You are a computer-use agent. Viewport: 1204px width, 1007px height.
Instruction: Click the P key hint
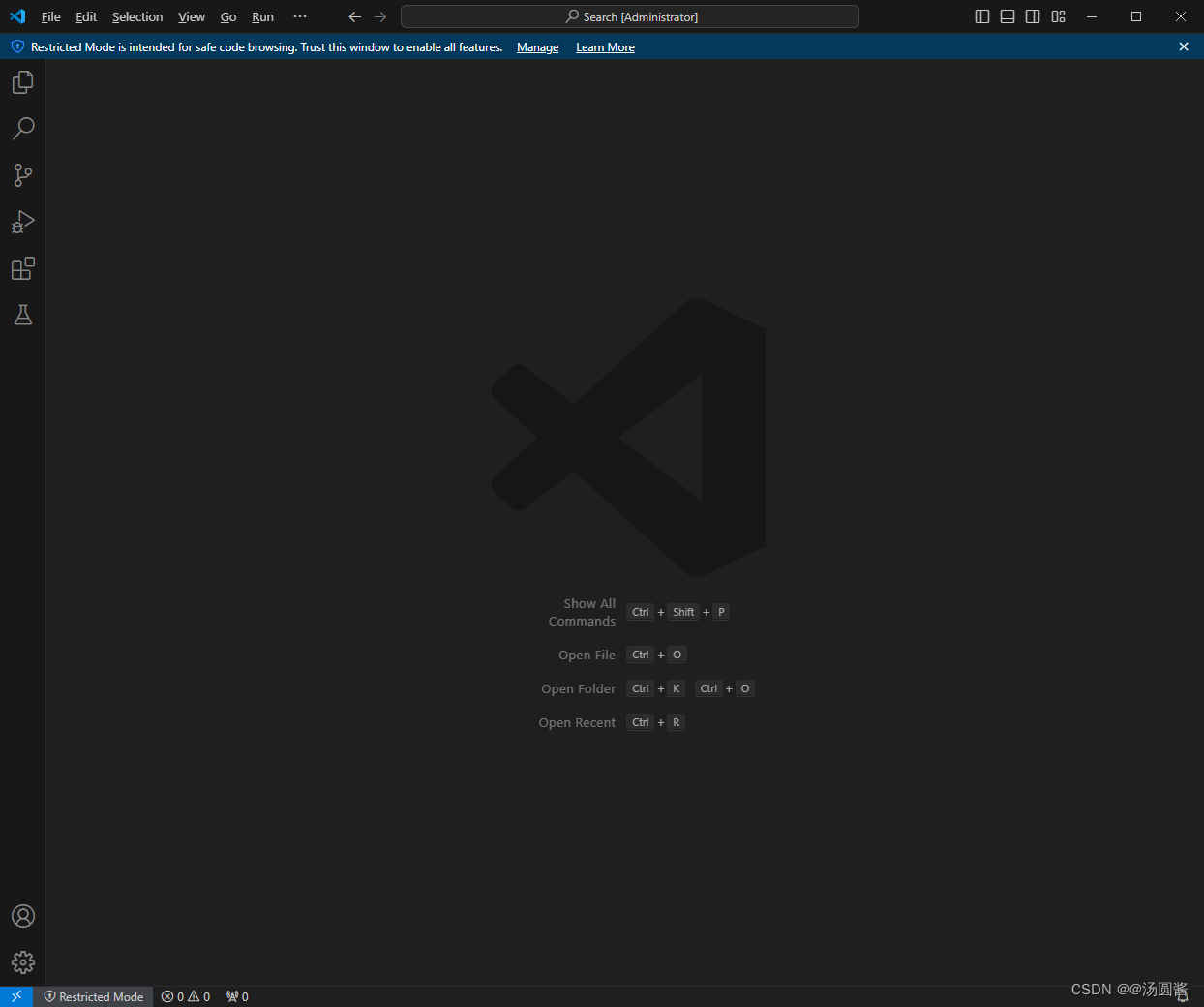721,612
